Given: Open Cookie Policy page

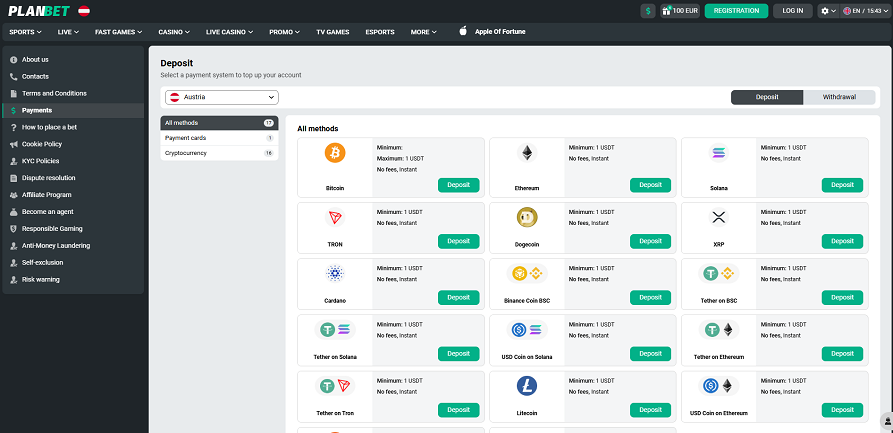Looking at the screenshot, I should tap(73, 144).
